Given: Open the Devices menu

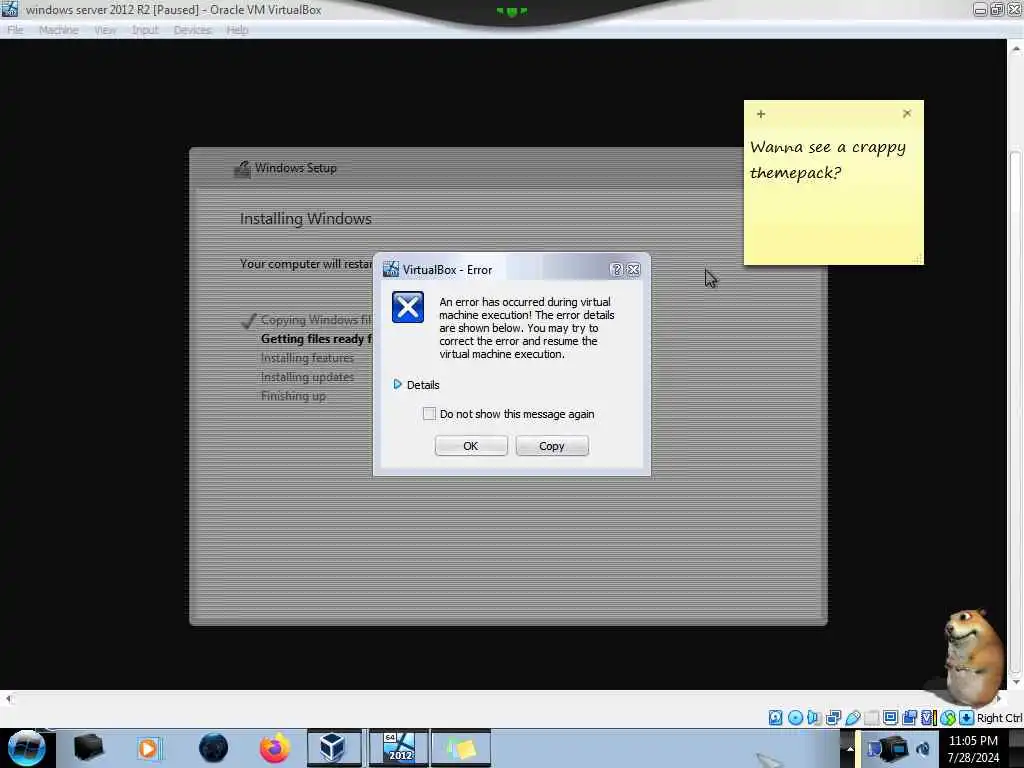Looking at the screenshot, I should (193, 30).
